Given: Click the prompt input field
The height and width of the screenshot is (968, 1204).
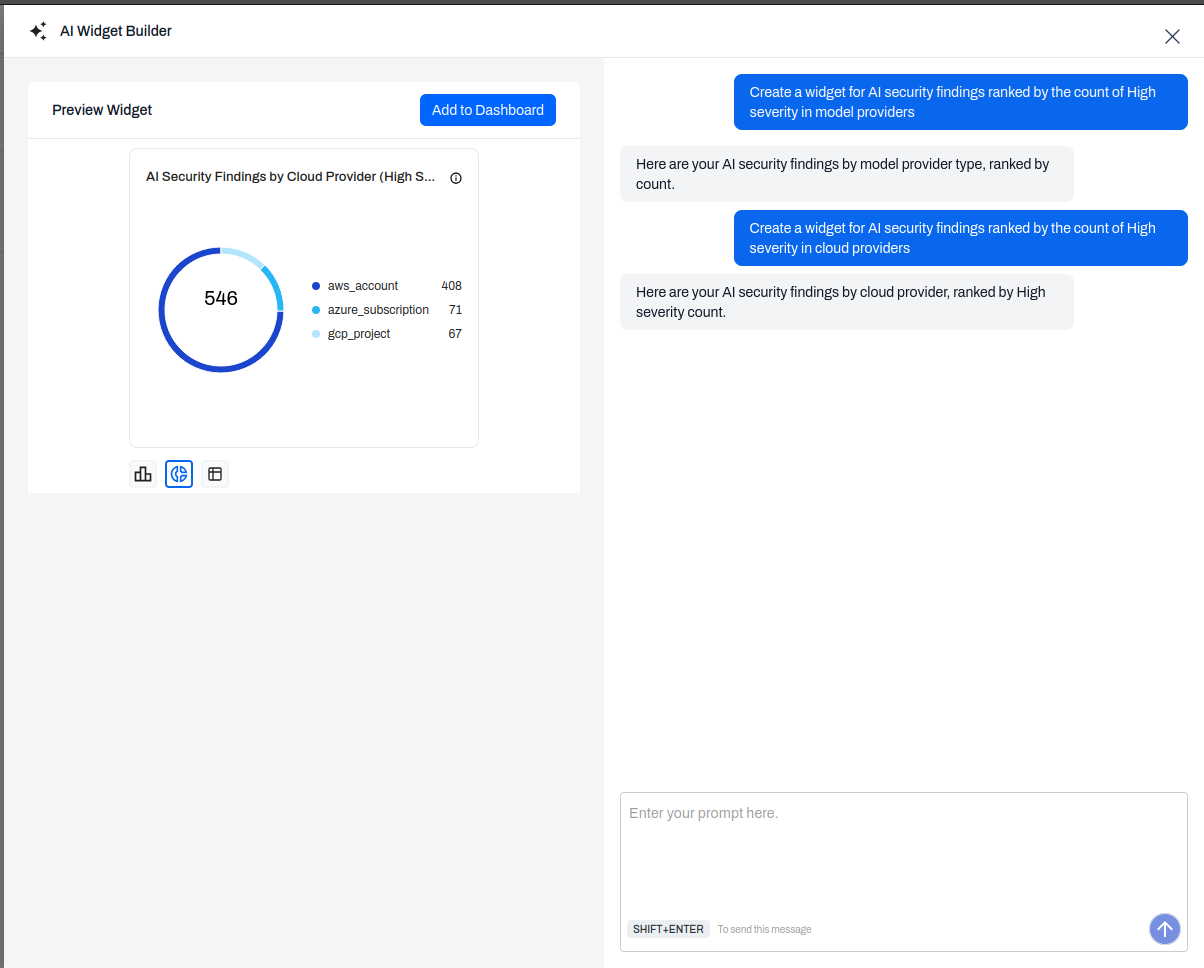Looking at the screenshot, I should [904, 870].
